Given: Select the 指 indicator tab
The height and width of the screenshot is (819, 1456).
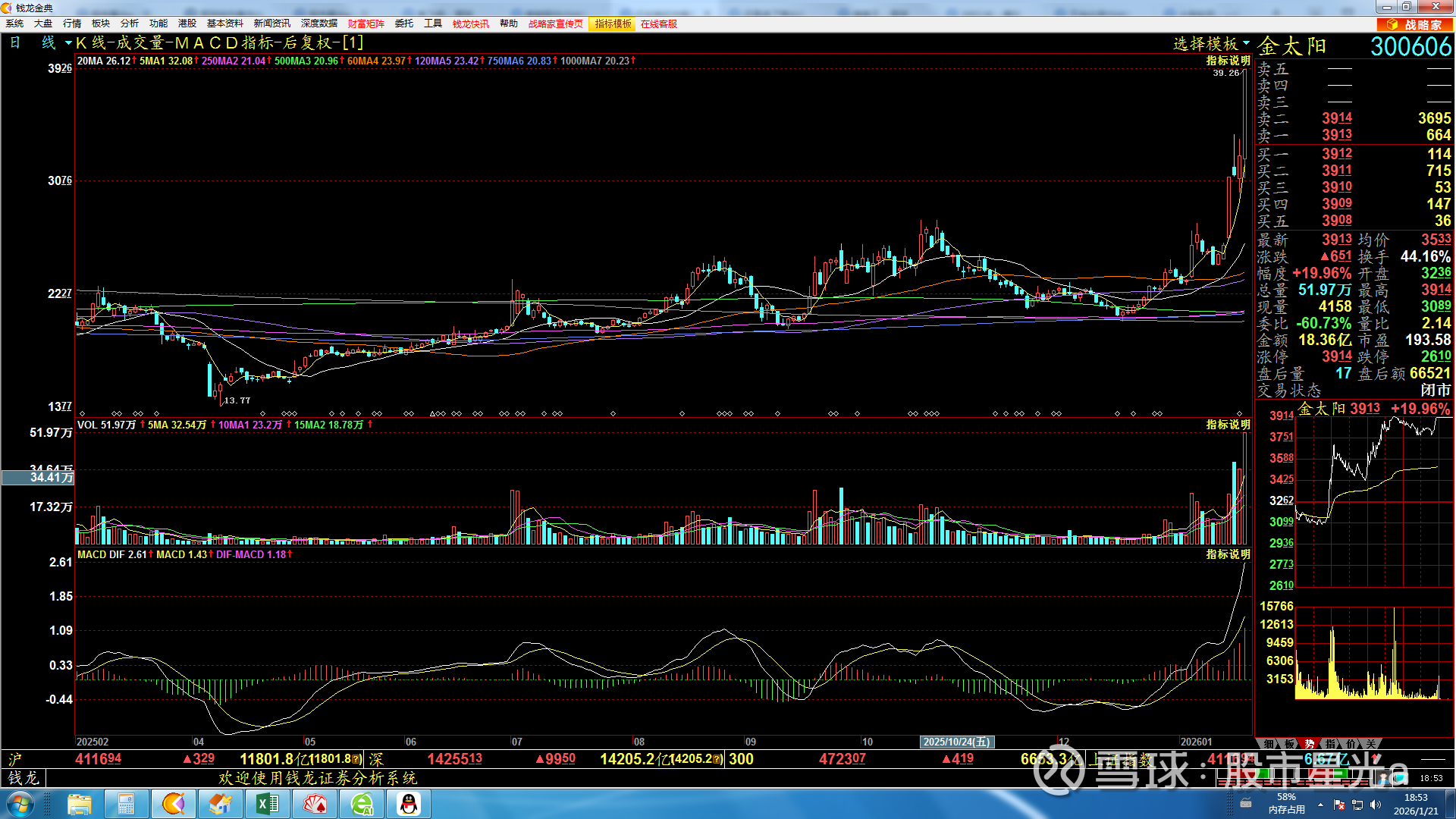Looking at the screenshot, I should [1330, 744].
